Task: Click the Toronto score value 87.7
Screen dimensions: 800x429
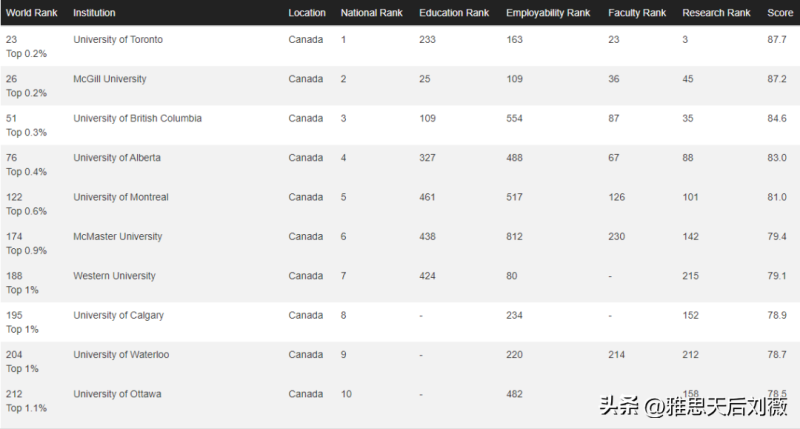Action: (x=776, y=39)
